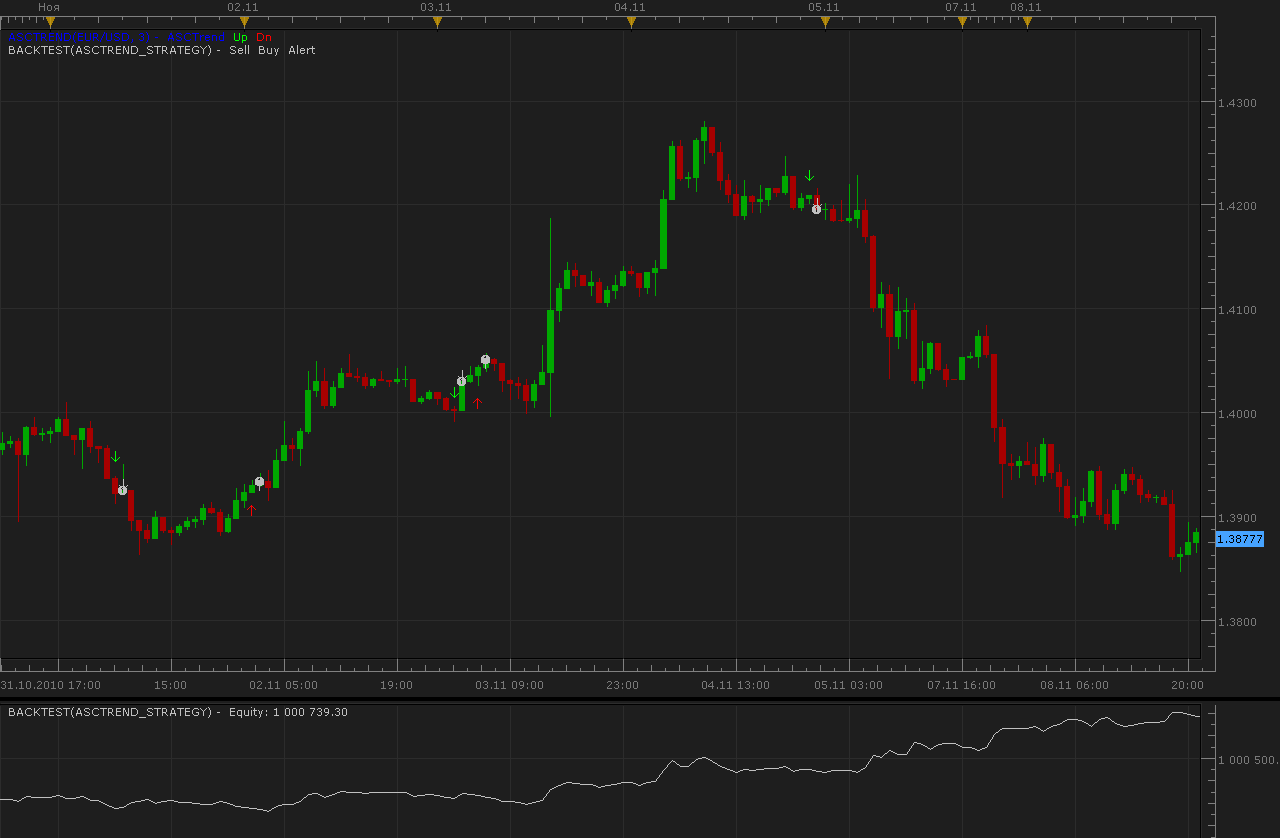The width and height of the screenshot is (1280, 838).
Task: Click the 15:00 time axis label
Action: tap(171, 685)
